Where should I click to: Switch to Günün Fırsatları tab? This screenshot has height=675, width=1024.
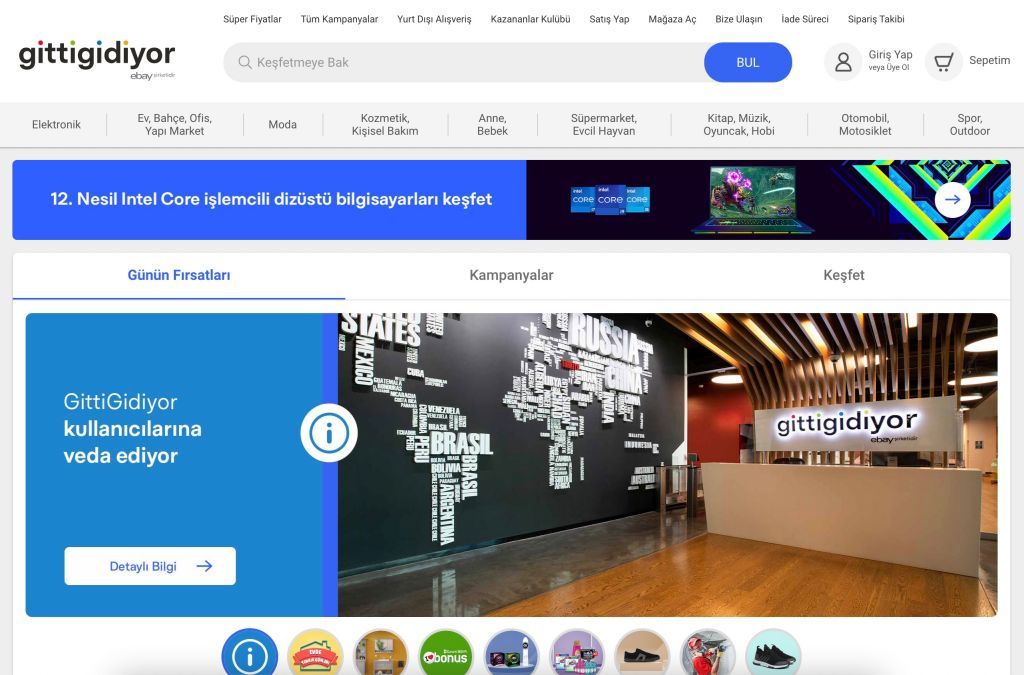(179, 275)
